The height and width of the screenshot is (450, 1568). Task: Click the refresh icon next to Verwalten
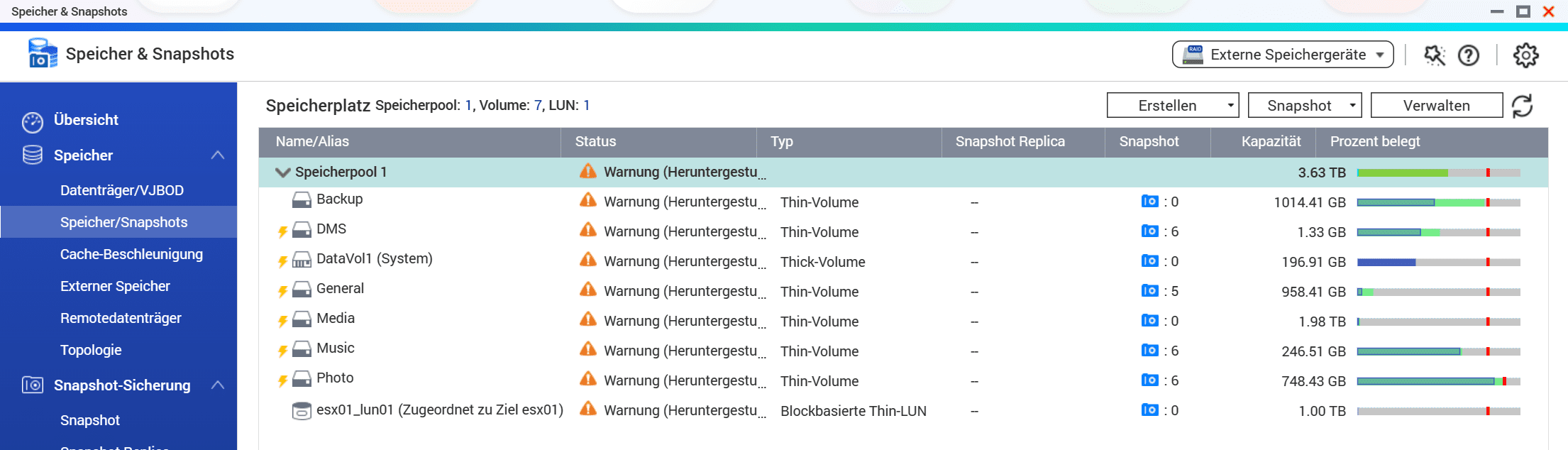click(x=1523, y=106)
